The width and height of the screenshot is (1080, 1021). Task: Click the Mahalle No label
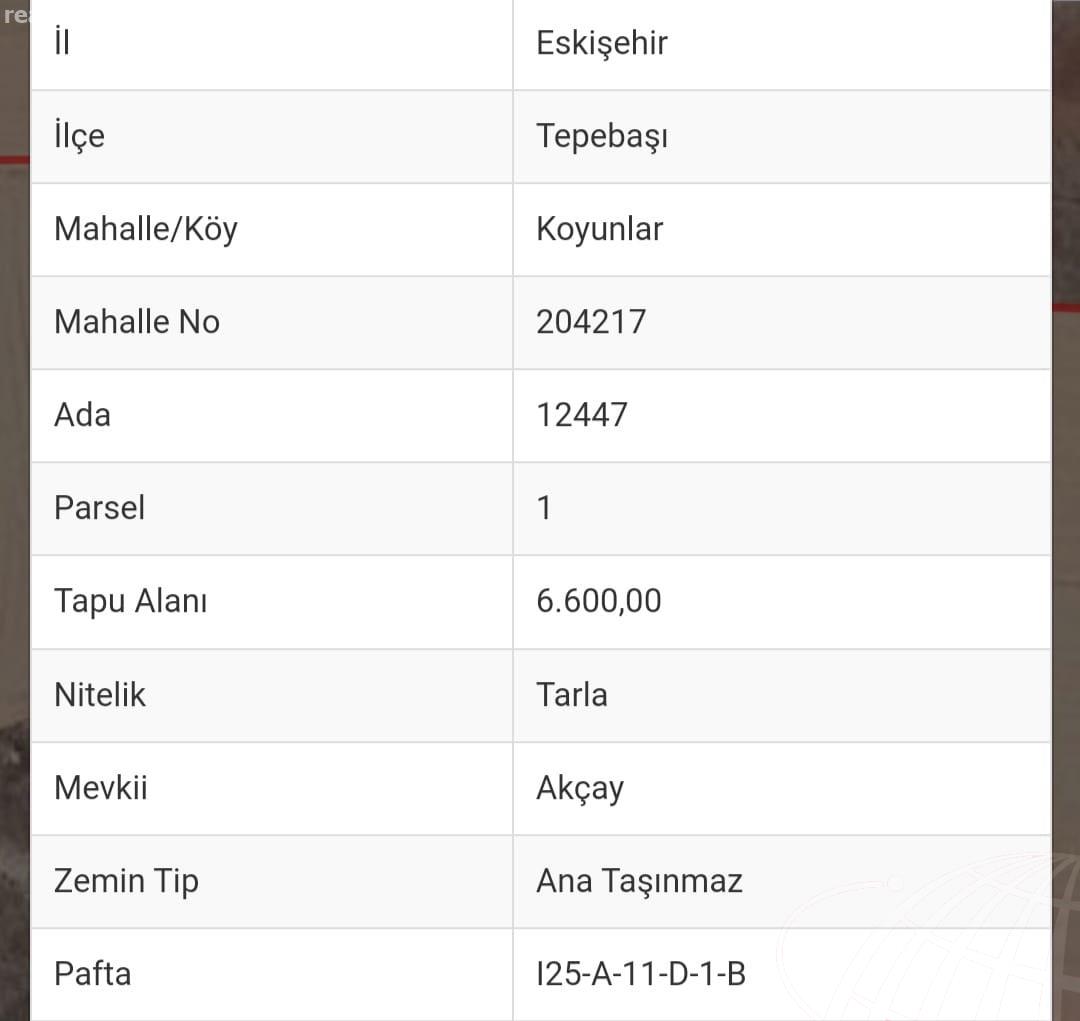[137, 322]
